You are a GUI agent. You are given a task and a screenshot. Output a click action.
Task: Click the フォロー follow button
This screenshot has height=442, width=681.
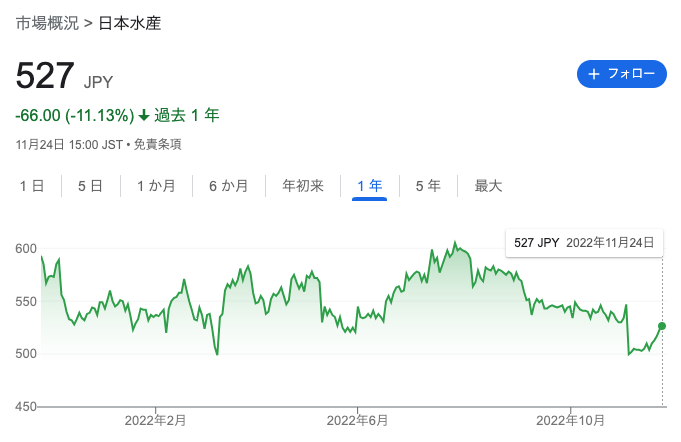pos(621,74)
